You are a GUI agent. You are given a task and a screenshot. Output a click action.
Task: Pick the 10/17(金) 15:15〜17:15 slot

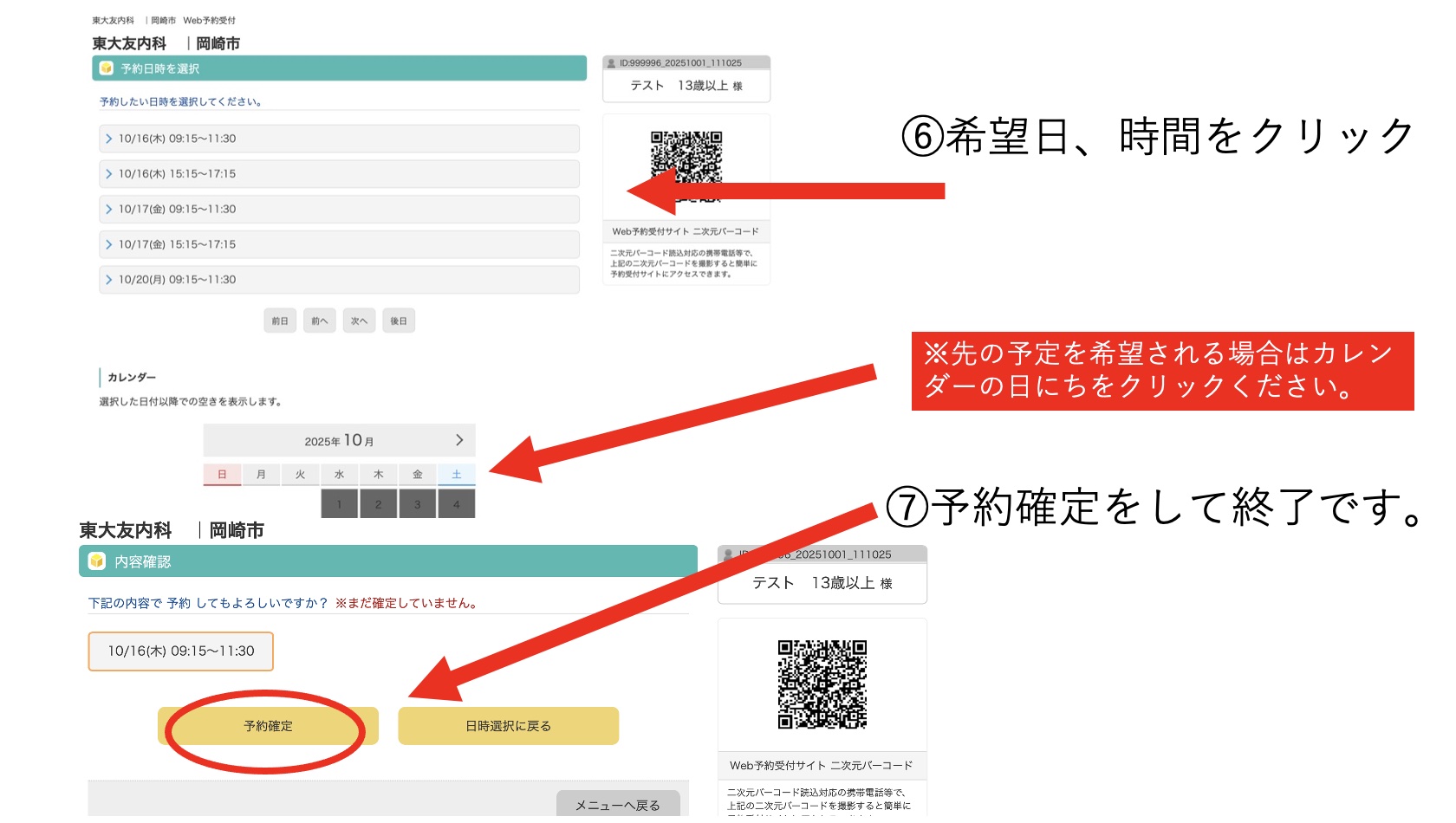point(339,244)
